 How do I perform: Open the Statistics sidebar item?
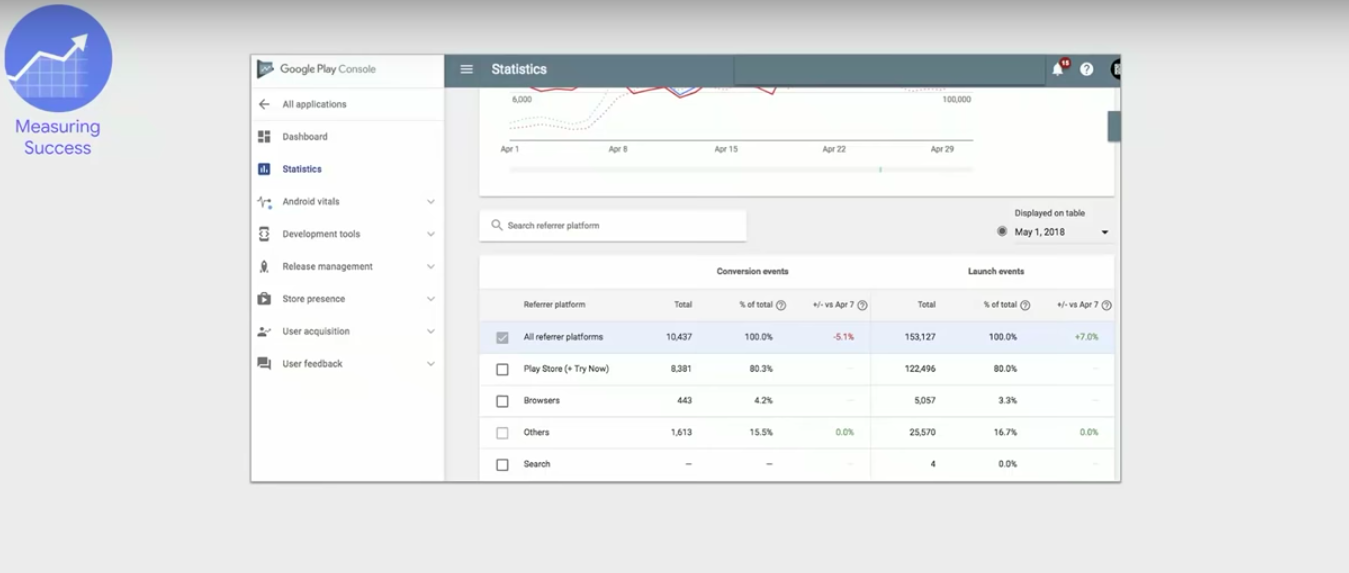point(301,169)
